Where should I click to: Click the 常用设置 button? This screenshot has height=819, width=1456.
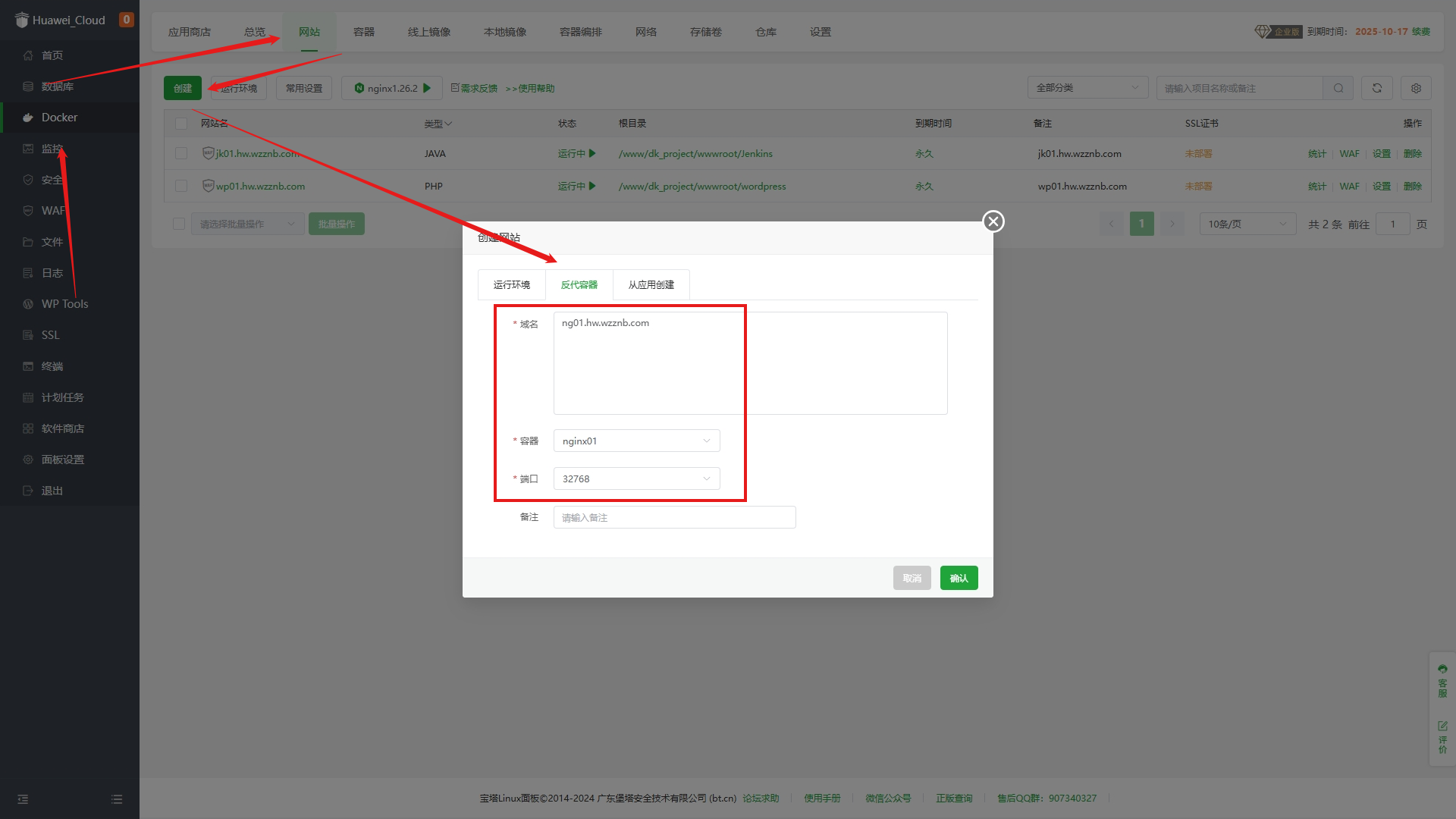(304, 88)
